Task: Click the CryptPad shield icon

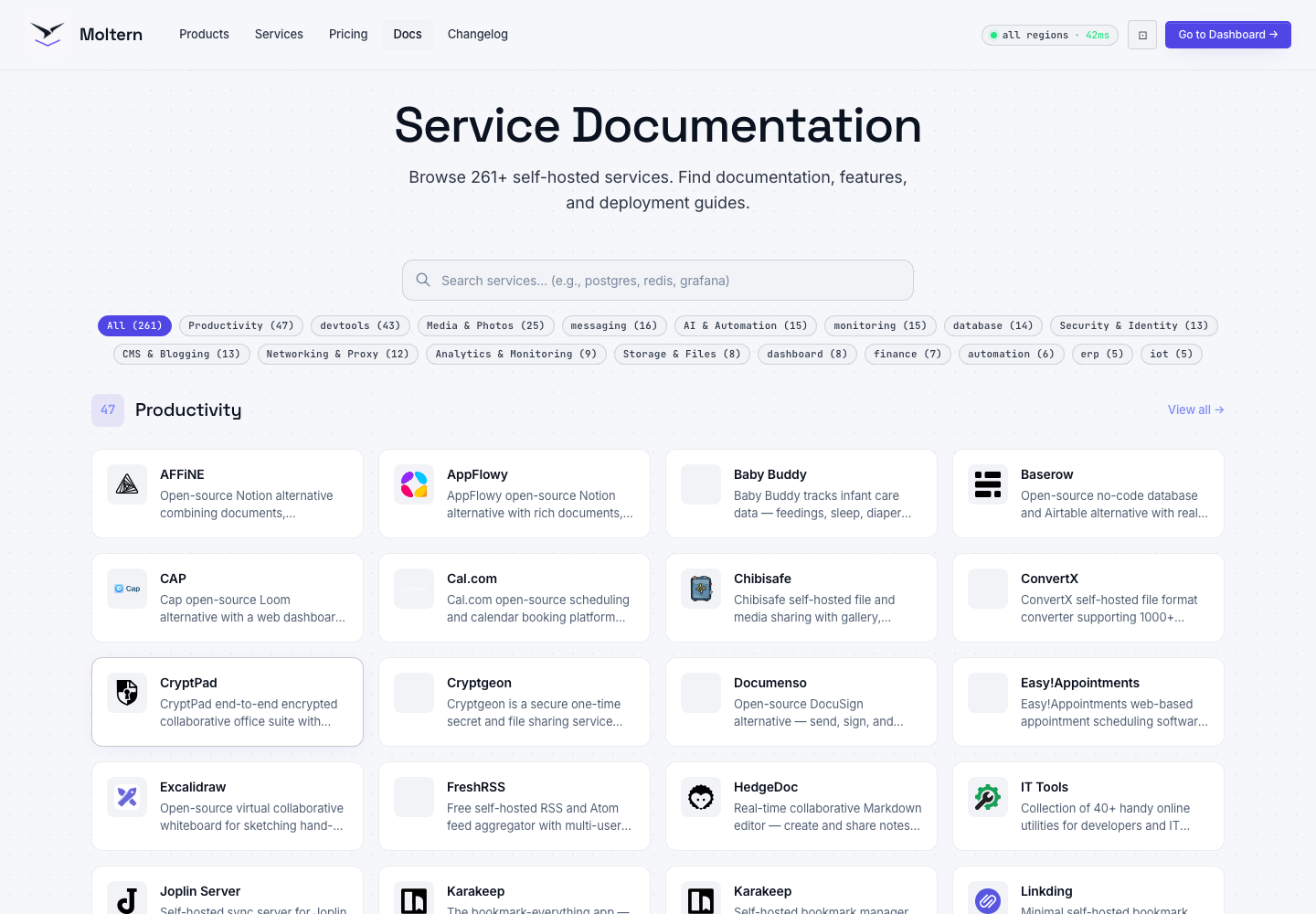Action: pyautogui.click(x=127, y=693)
